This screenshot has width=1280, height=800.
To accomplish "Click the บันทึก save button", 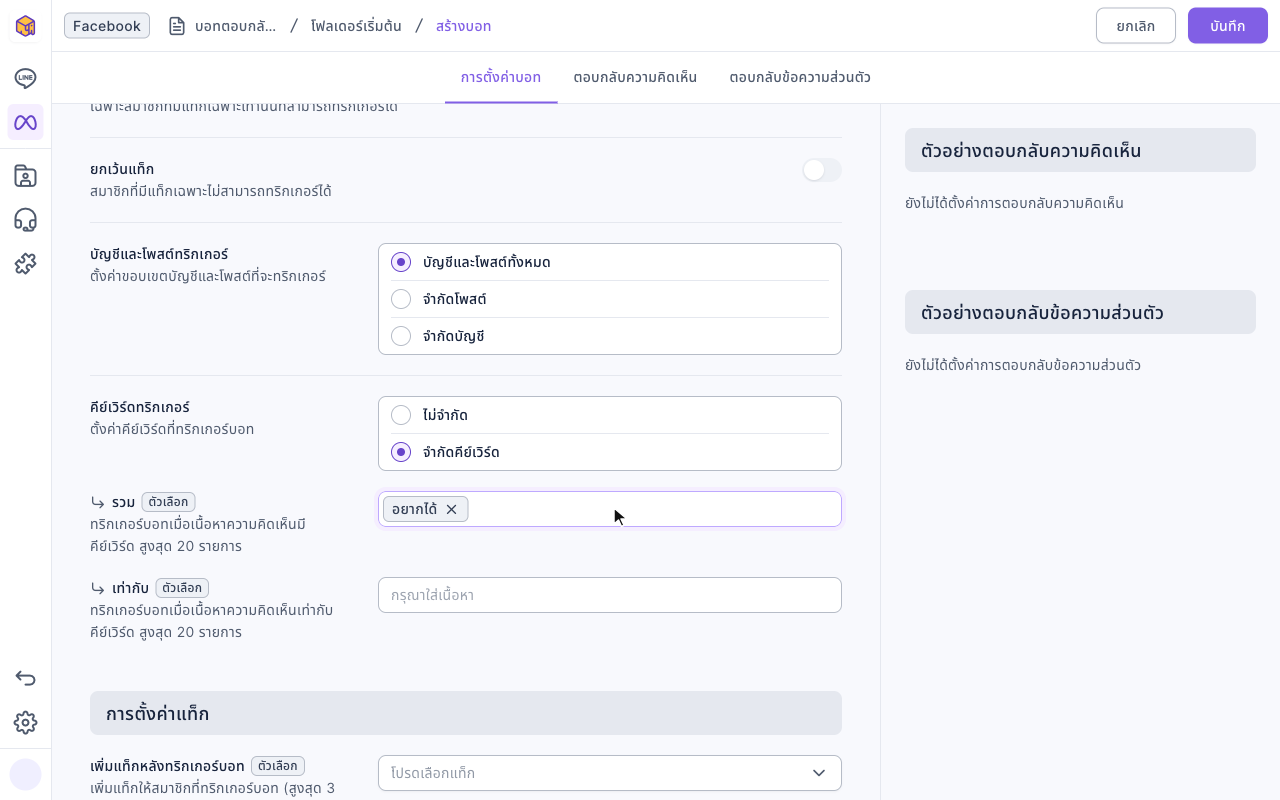I will [1228, 26].
